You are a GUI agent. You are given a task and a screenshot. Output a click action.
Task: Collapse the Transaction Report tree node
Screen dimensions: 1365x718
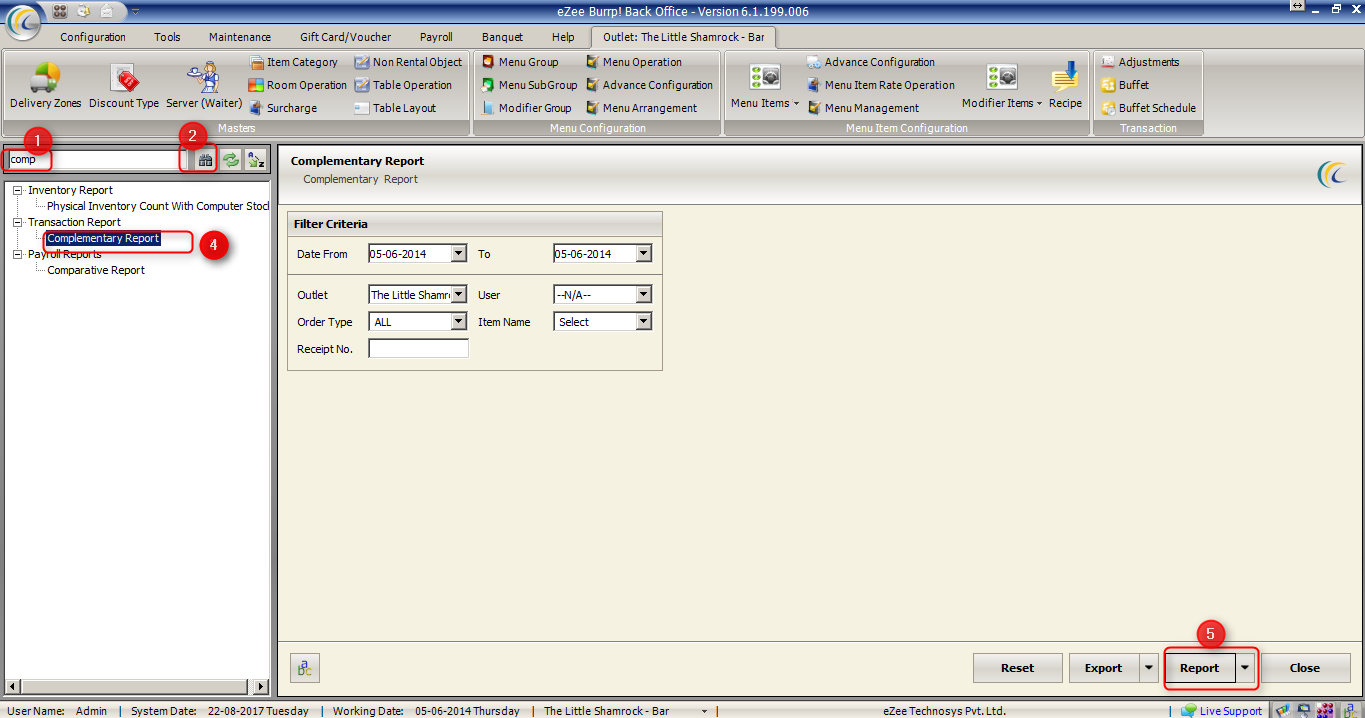[18, 222]
